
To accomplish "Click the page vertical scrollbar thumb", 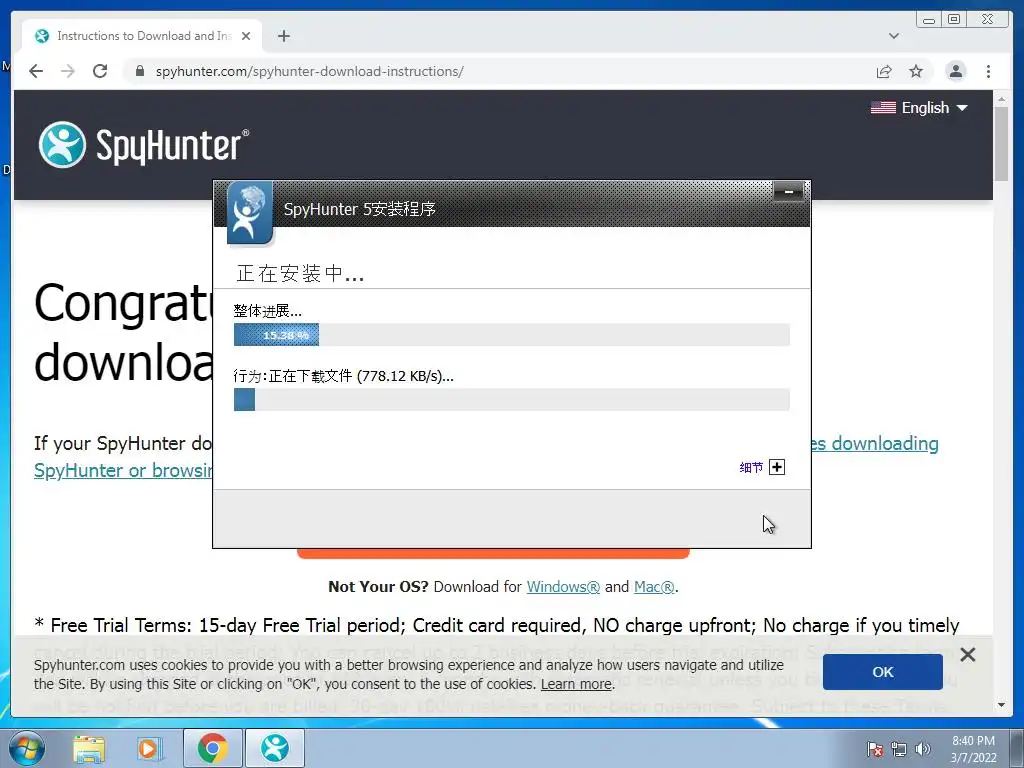I will tap(1001, 144).
